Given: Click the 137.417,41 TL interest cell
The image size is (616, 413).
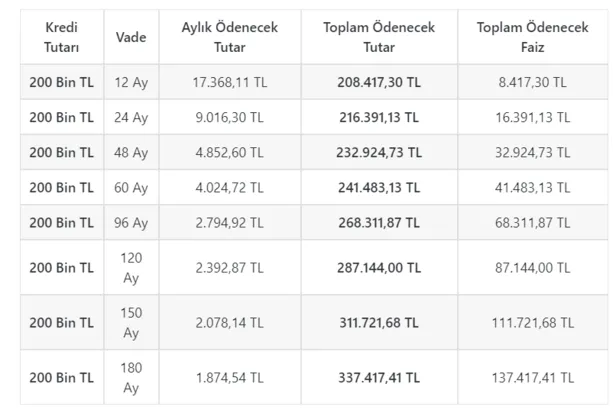Looking at the screenshot, I should click(532, 377).
